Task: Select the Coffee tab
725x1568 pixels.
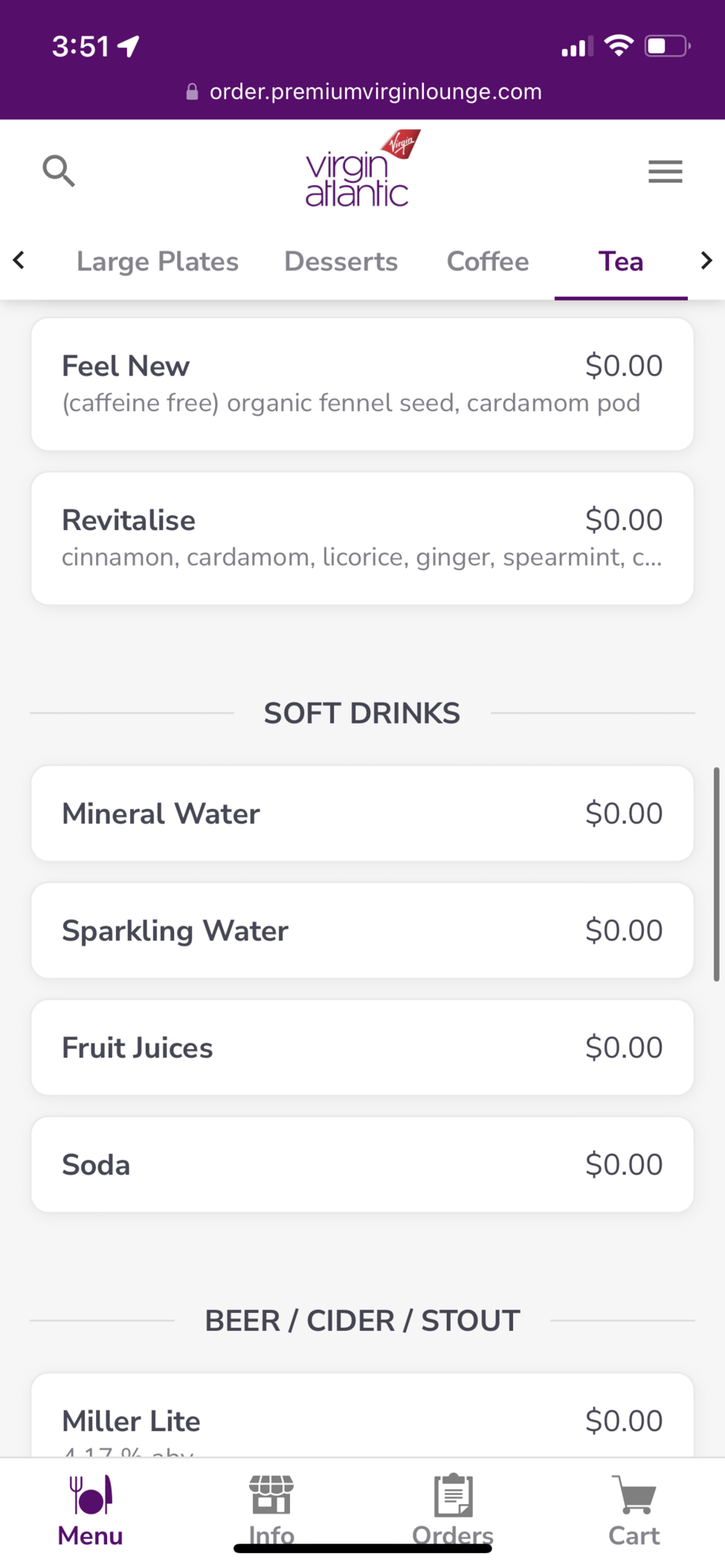Action: [488, 261]
